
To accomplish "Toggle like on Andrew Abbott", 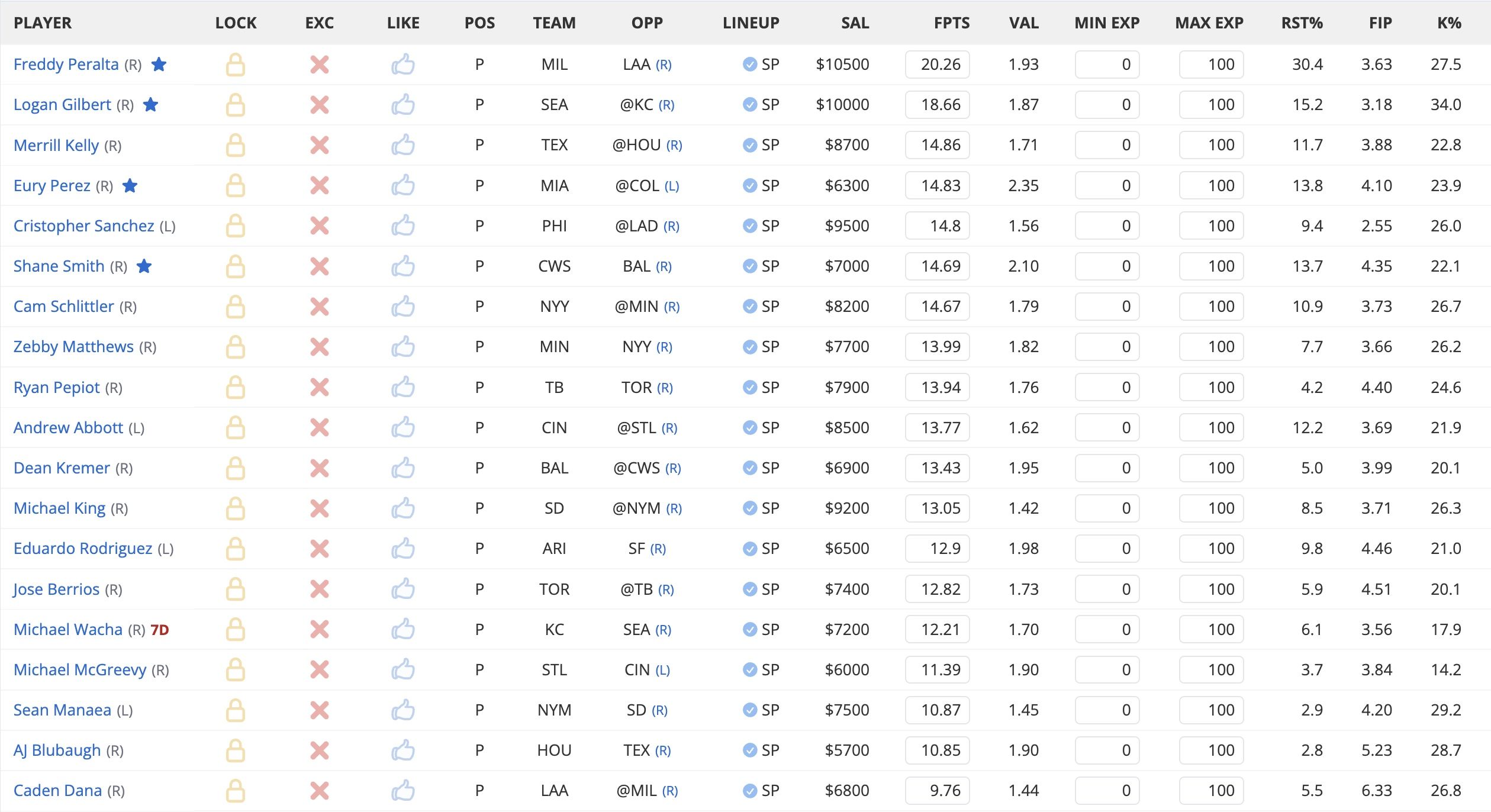I will (403, 428).
